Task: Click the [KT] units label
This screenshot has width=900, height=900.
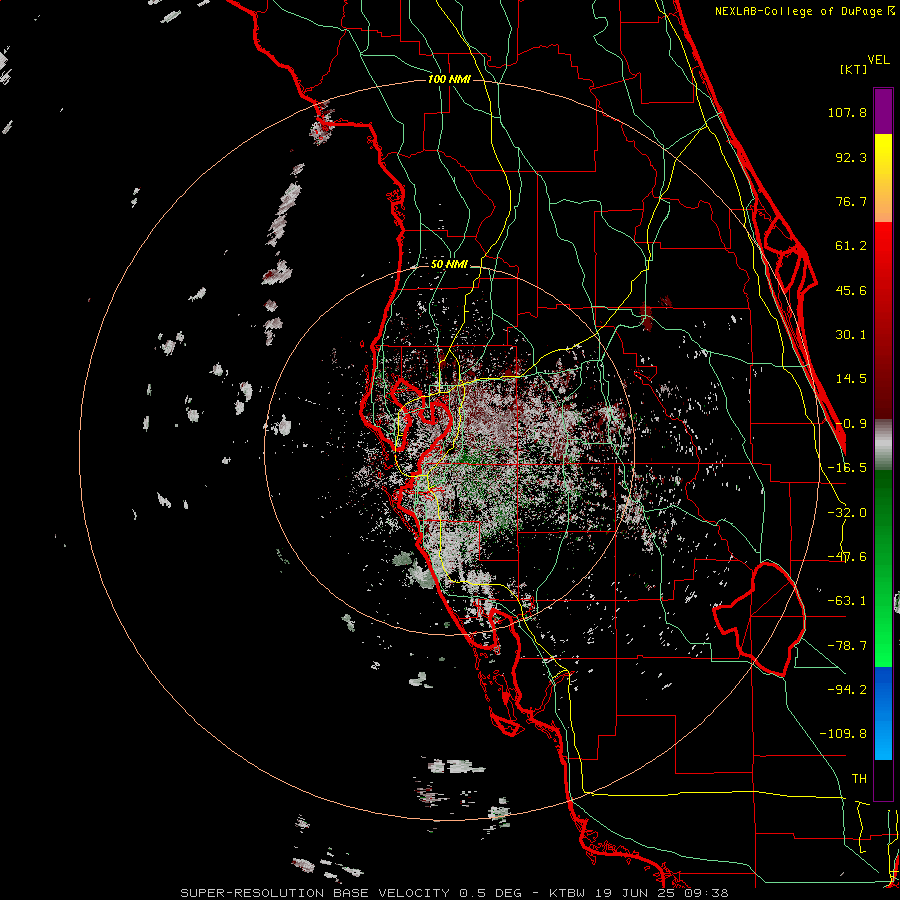Action: (854, 69)
